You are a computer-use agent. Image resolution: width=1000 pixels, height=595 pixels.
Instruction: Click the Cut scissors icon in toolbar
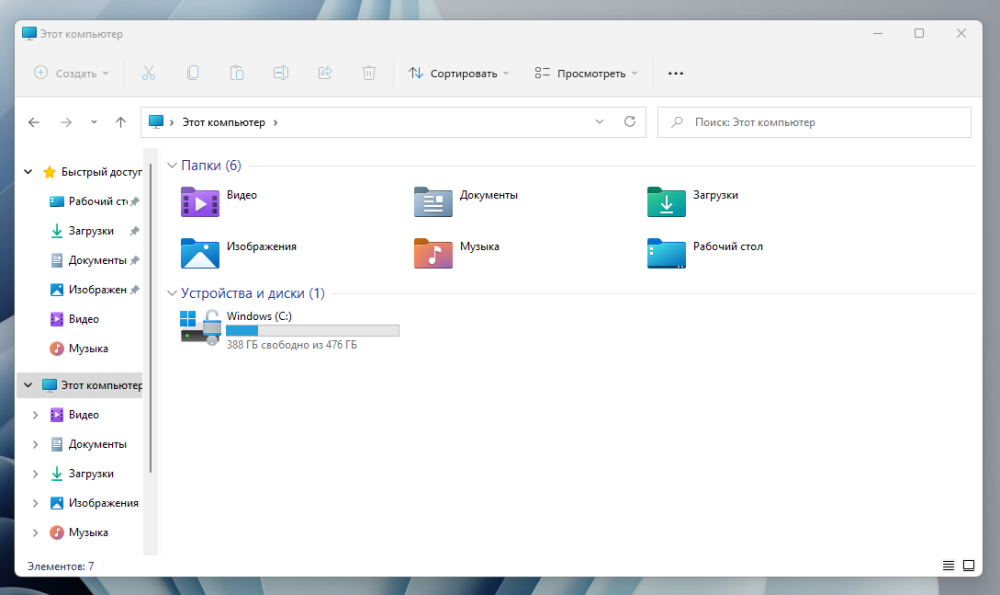[x=149, y=73]
